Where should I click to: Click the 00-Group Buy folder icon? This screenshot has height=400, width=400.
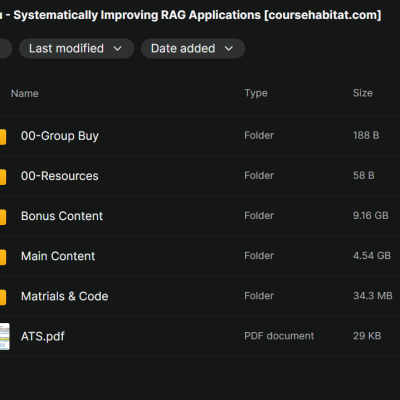point(3,137)
